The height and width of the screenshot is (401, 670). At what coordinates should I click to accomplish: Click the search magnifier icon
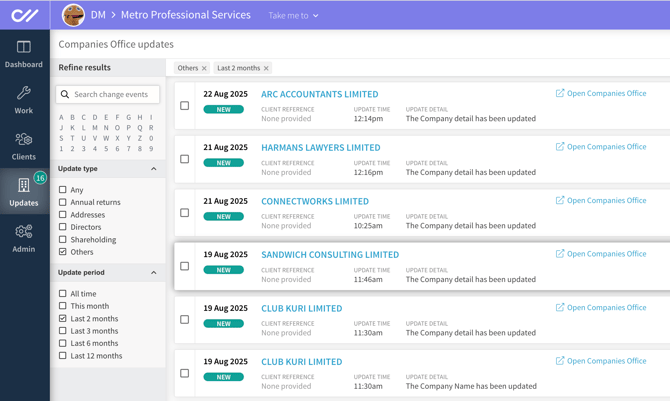[65, 94]
